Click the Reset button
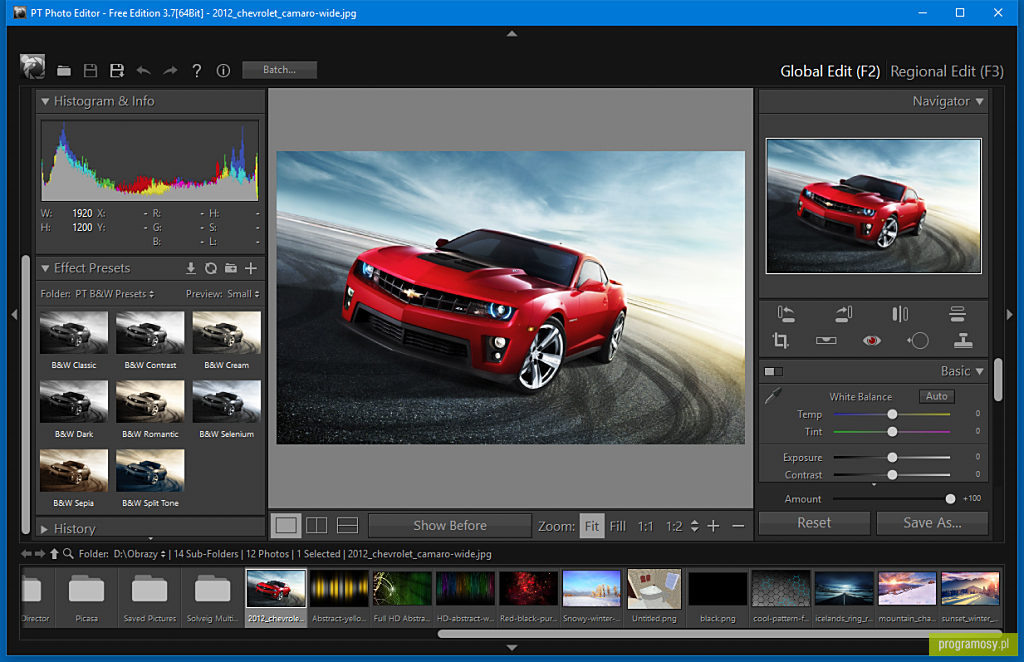Image resolution: width=1024 pixels, height=662 pixels. 814,523
